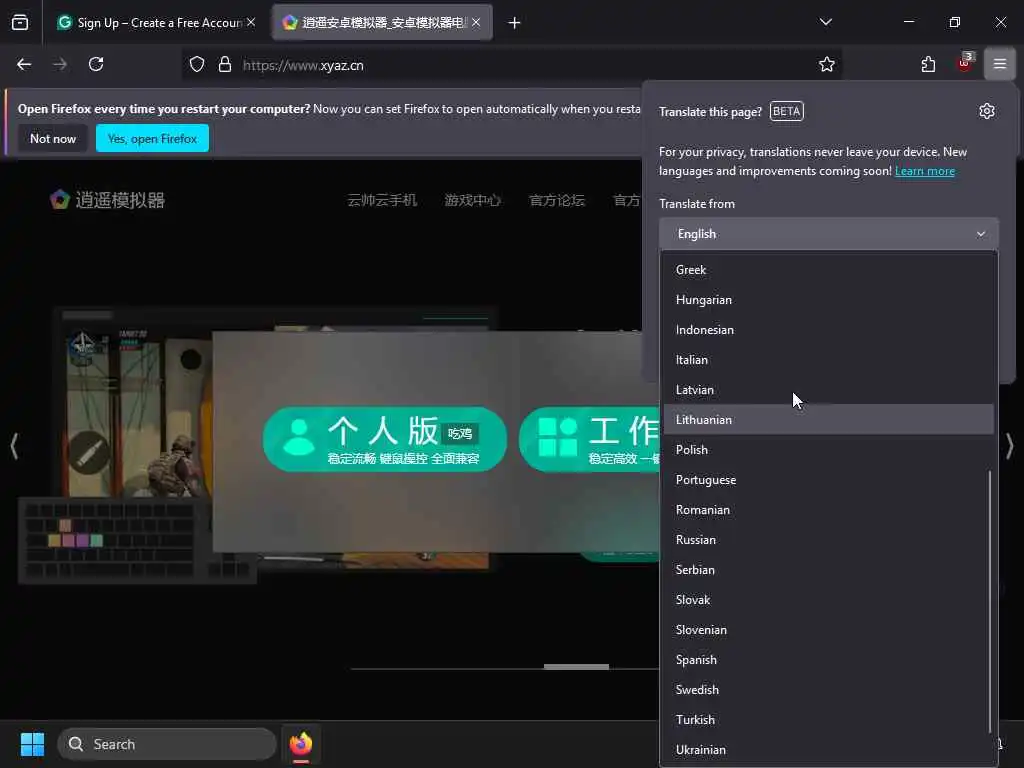
Task: Select Slovak language option
Action: 829,600
